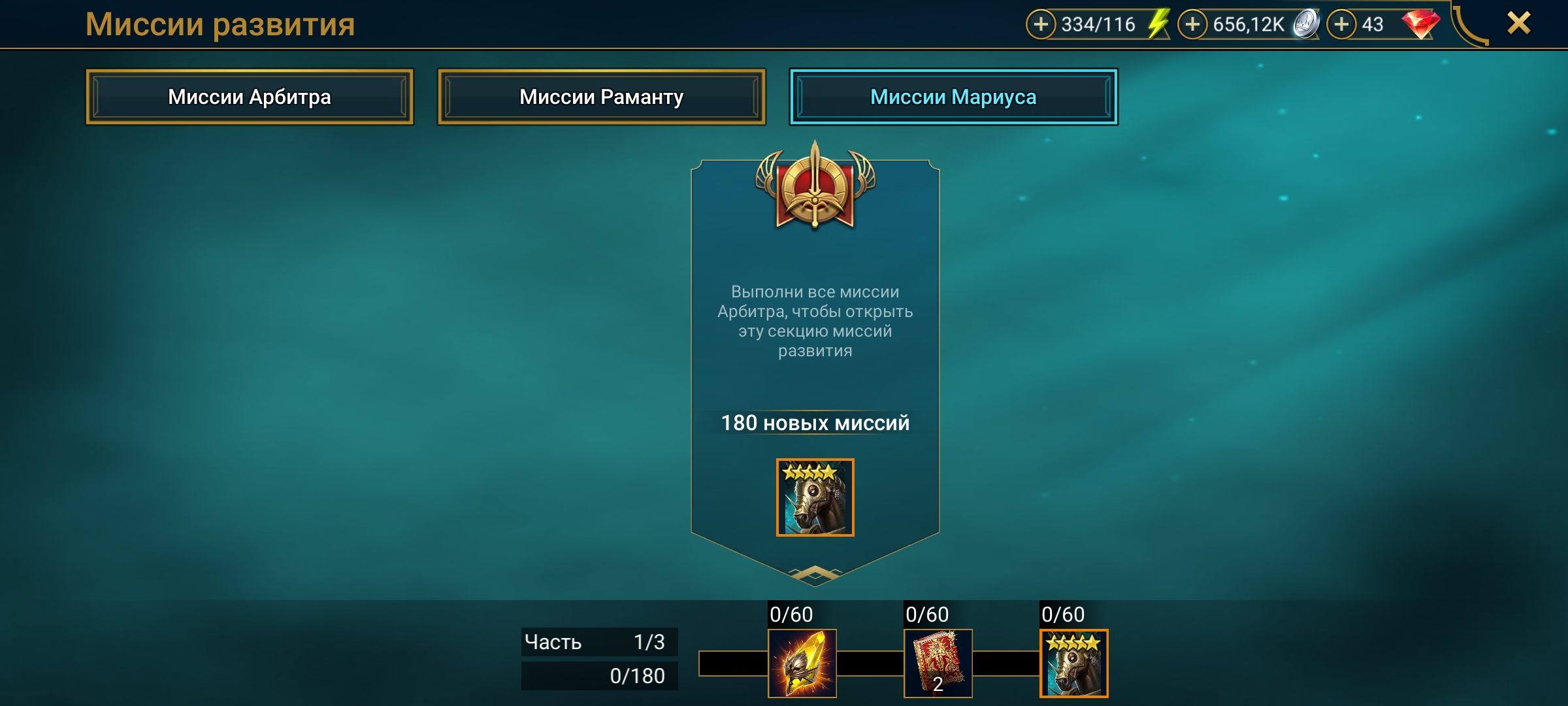Inspect the final four-star champion reward
1568x706 pixels.
pyautogui.click(x=1073, y=663)
